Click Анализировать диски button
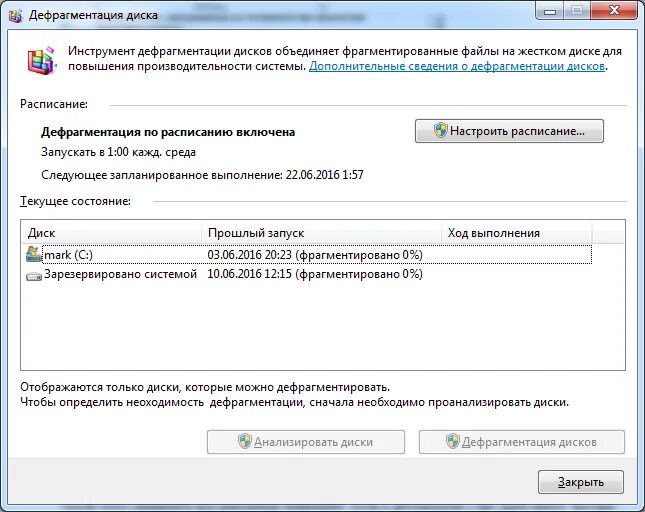Screen dimensions: 645x512 (x=306, y=442)
